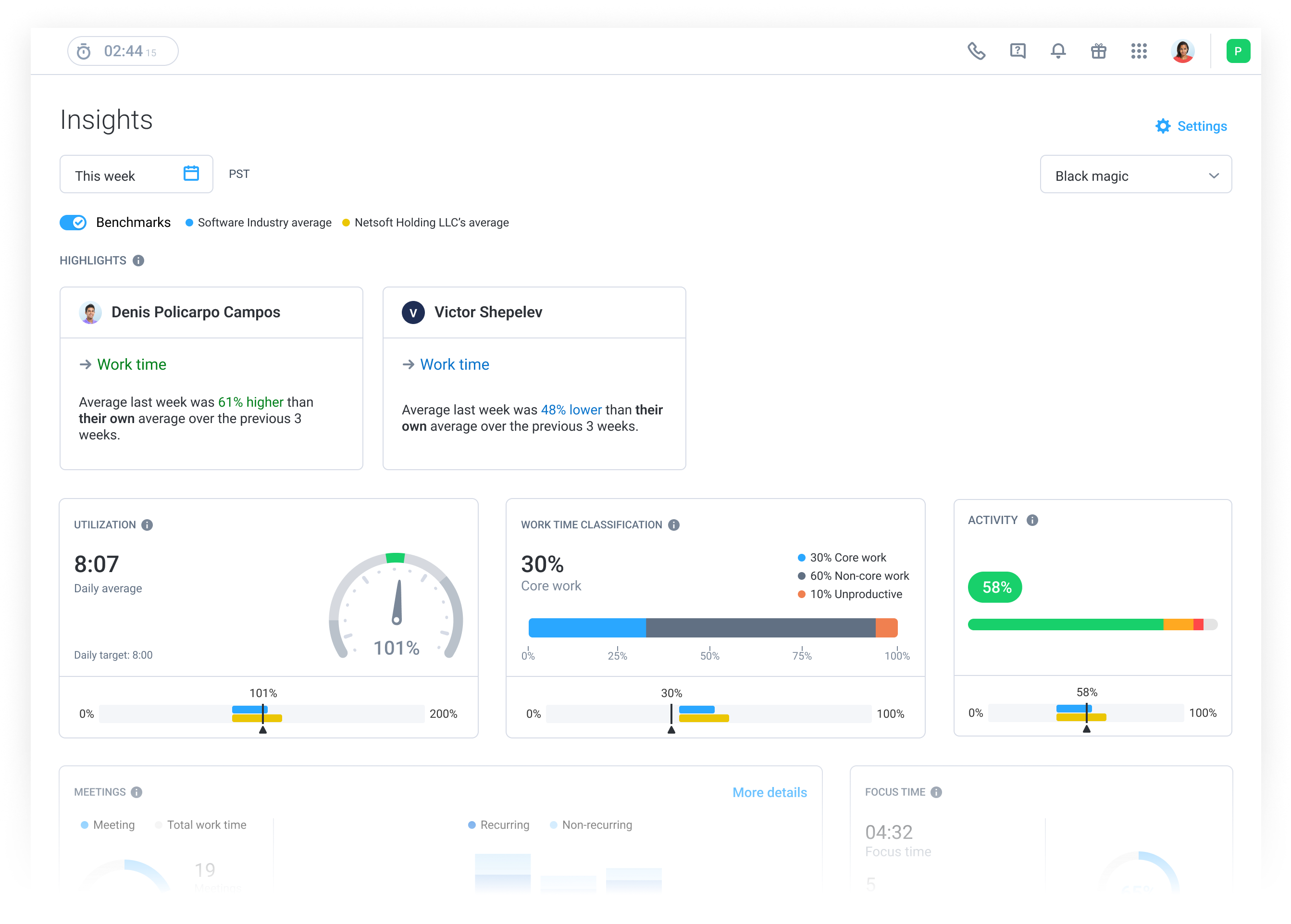Expand the Black magic team dropdown
The height and width of the screenshot is (924, 1291).
1135,175
